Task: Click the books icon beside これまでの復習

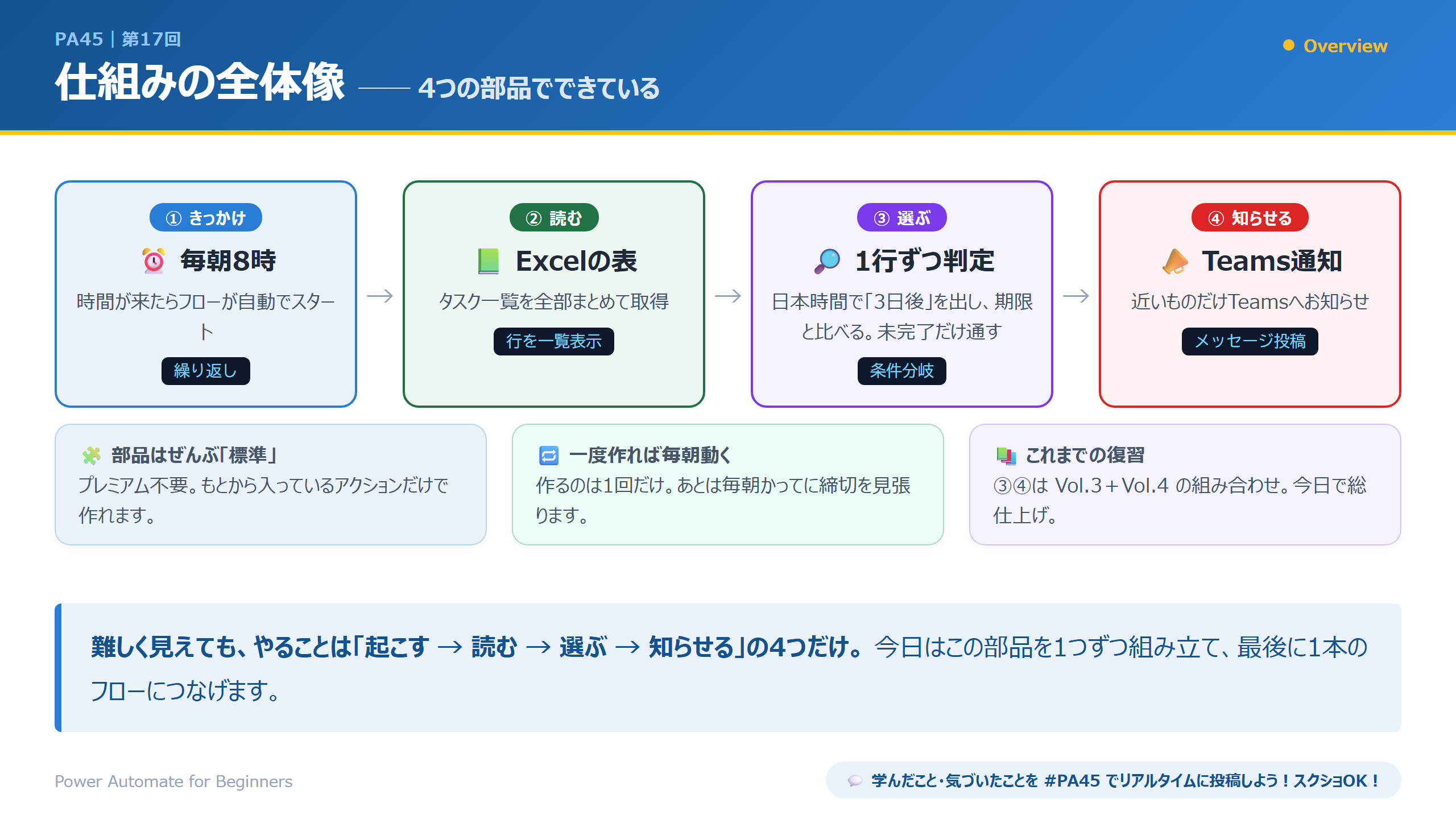Action: pos(1006,455)
